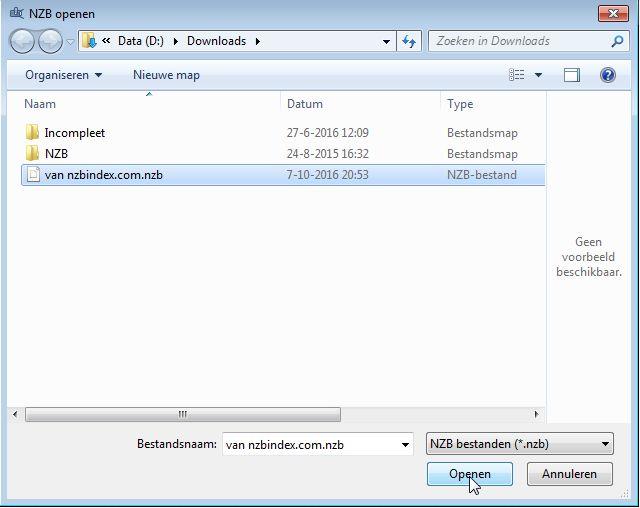Create a folder with Nieuwe map
Image resolution: width=640 pixels, height=508 pixels.
(167, 75)
